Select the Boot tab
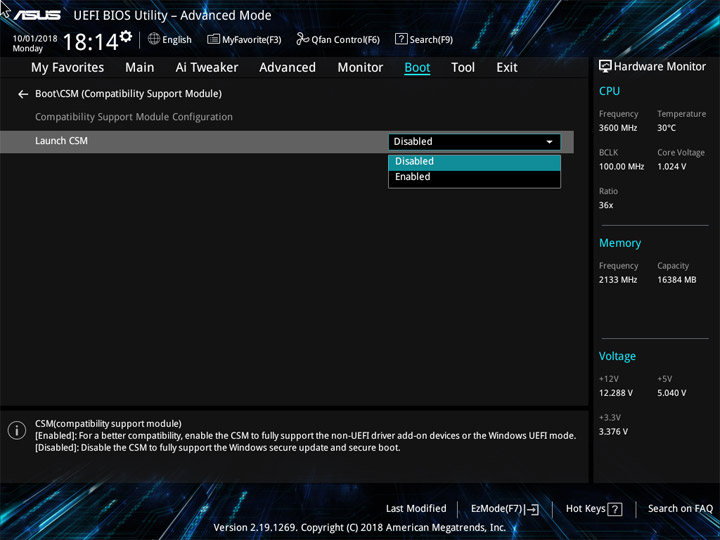 point(417,68)
